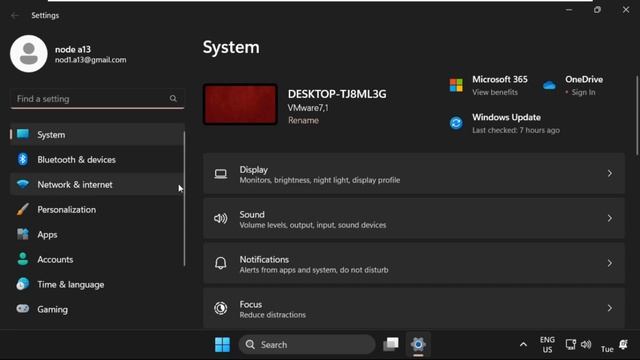
Task: Open Task View on the taskbar
Action: click(x=391, y=344)
